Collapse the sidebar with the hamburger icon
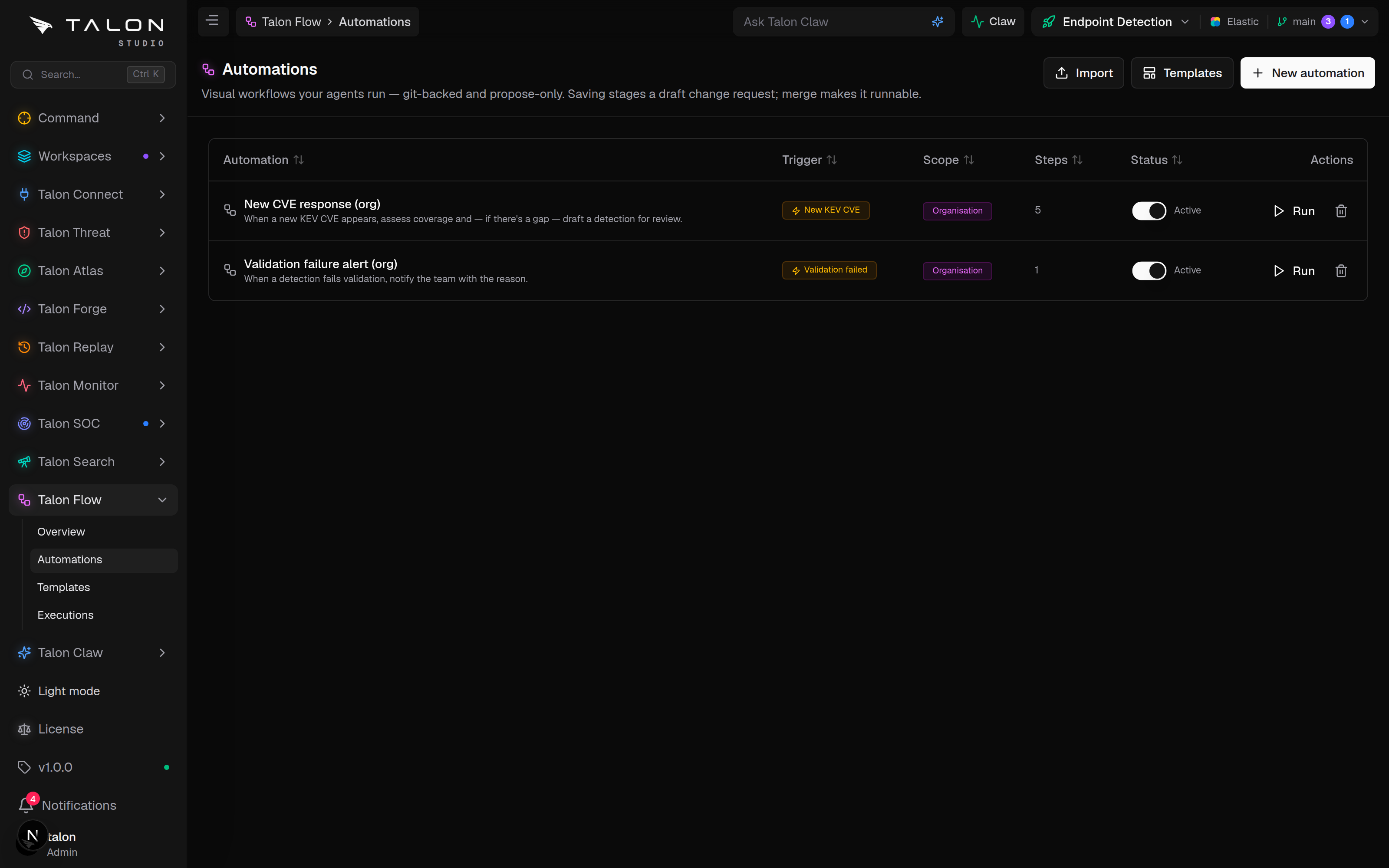 tap(212, 21)
